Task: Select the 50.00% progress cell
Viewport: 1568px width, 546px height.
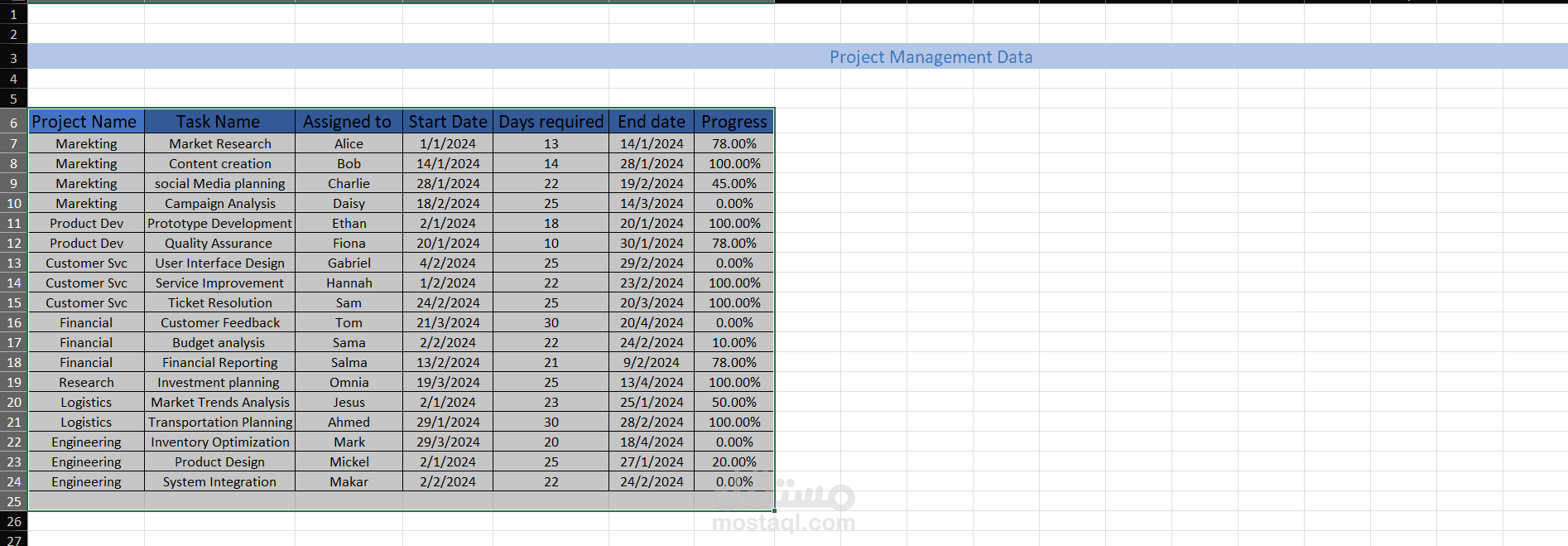Action: click(734, 402)
